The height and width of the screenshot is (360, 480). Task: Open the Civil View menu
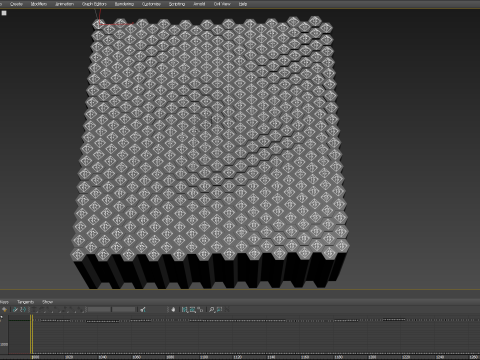(x=222, y=4)
